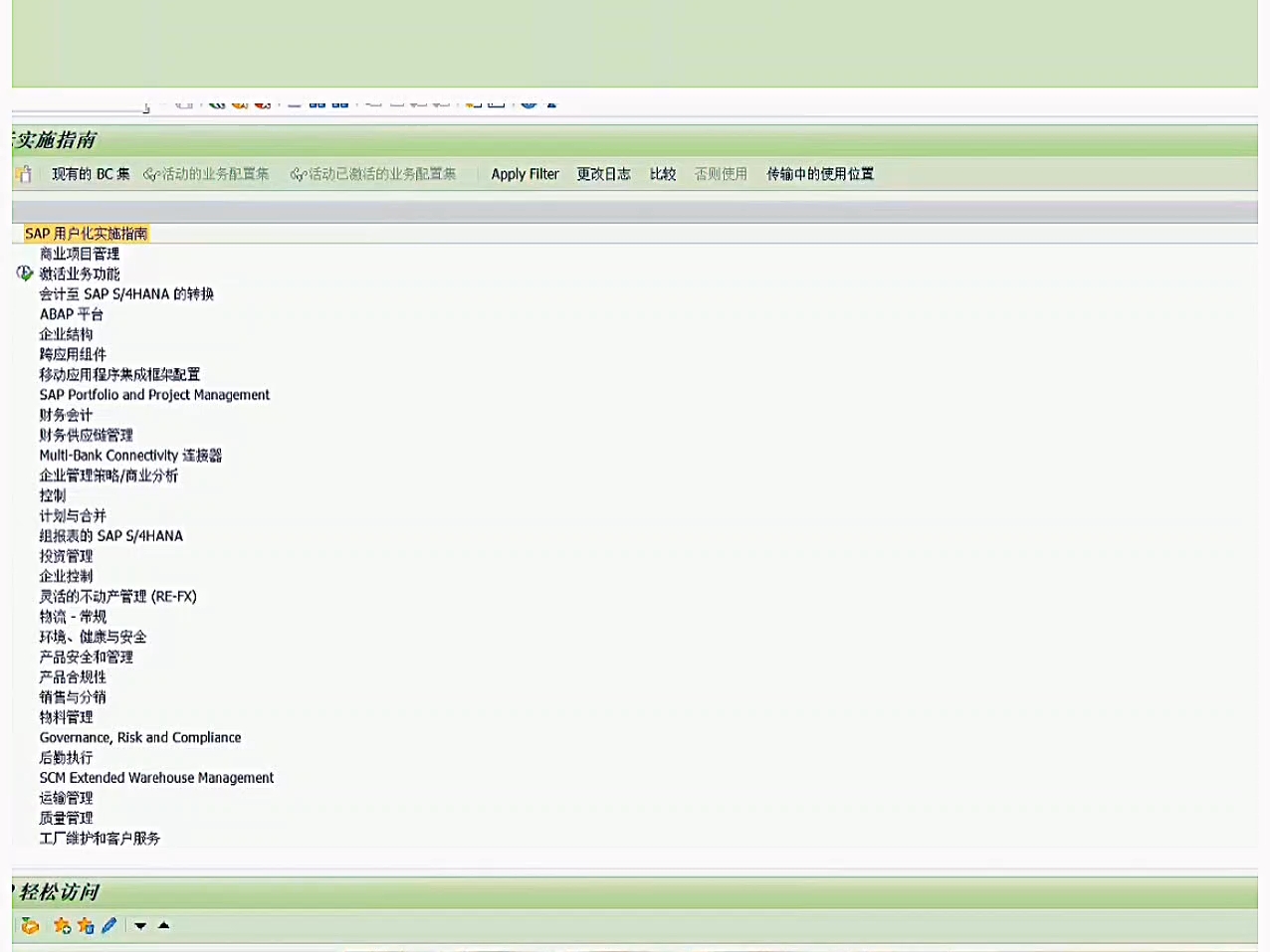Select the 质量管理 tree node
Viewport: 1270px width, 952px height.
coord(66,818)
